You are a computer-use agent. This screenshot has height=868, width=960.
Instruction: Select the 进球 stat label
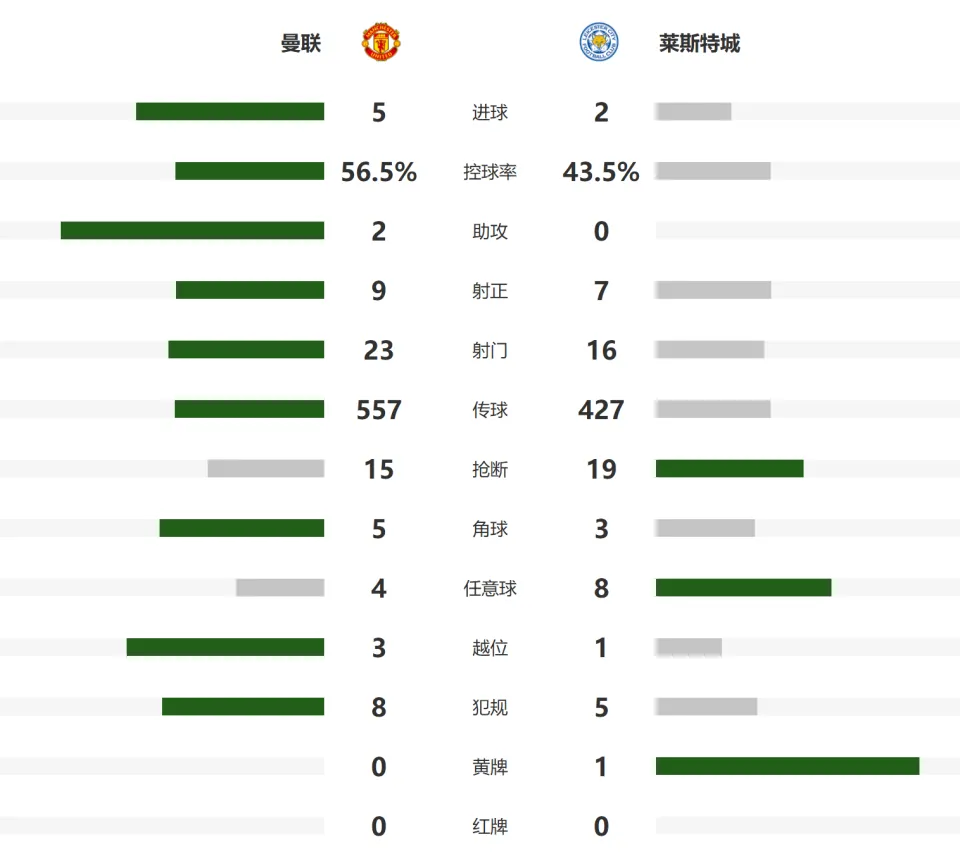490,113
